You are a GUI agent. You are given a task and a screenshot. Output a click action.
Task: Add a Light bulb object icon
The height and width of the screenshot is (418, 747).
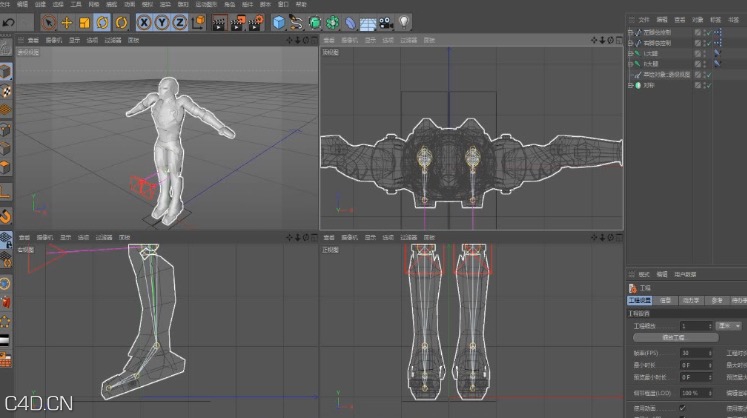[x=404, y=21]
